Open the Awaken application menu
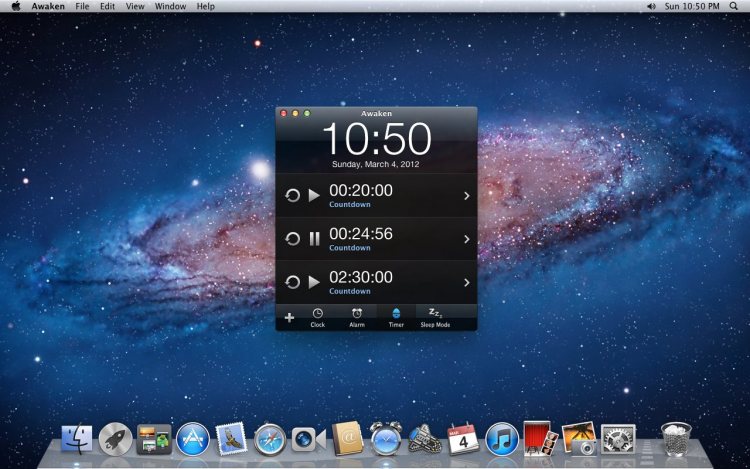 48,6
